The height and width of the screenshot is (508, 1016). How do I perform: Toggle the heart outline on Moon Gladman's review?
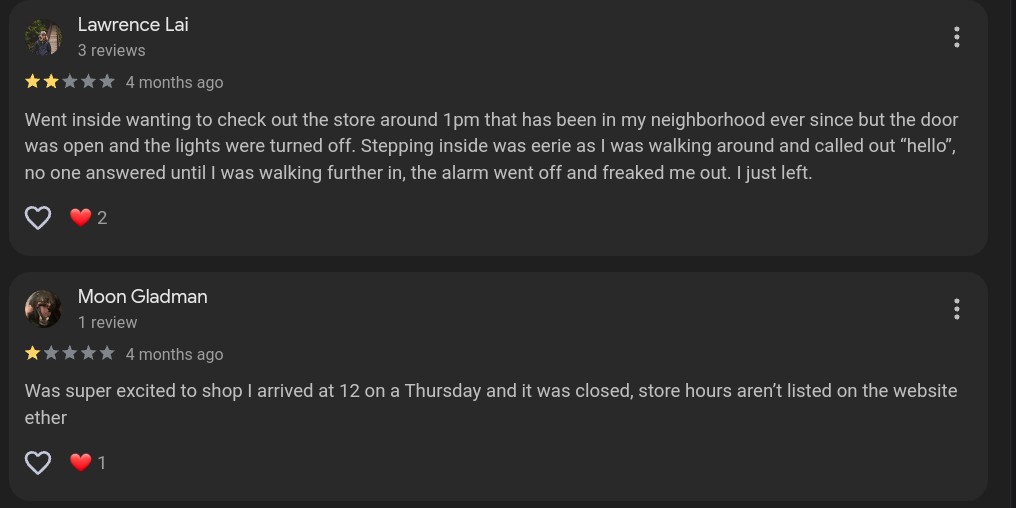pos(38,463)
